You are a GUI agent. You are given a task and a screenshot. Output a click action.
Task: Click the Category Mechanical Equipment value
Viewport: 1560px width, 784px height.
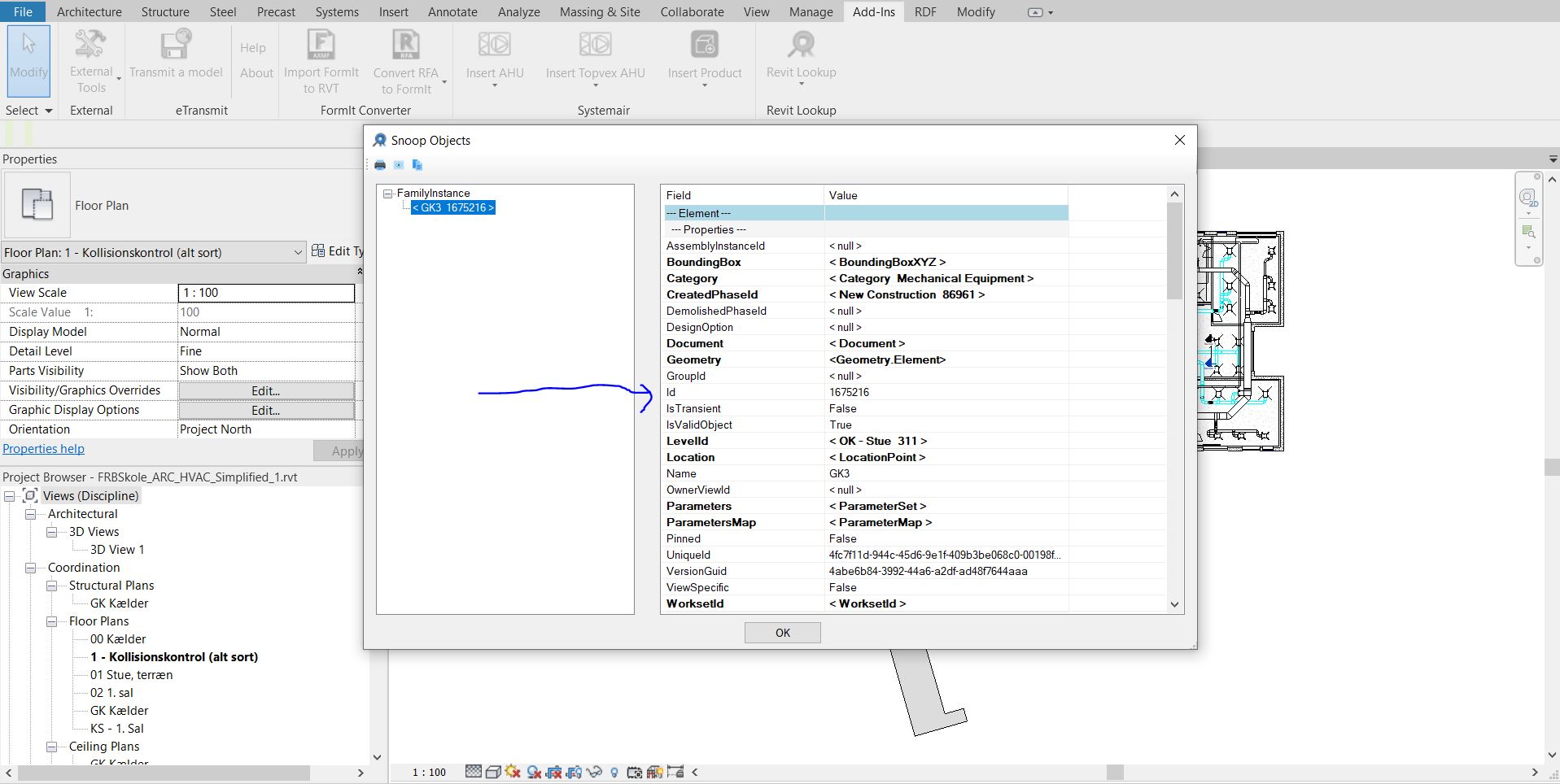pos(931,278)
